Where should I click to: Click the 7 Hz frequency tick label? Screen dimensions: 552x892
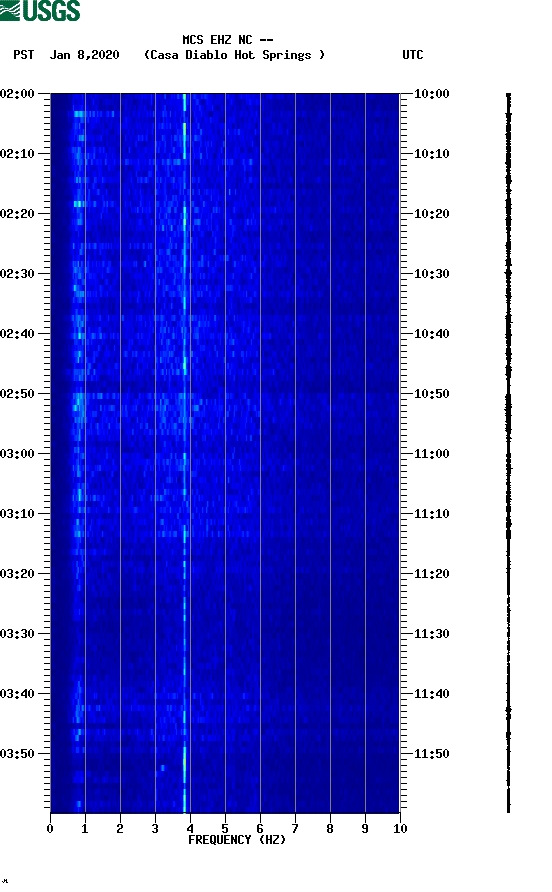pyautogui.click(x=295, y=828)
